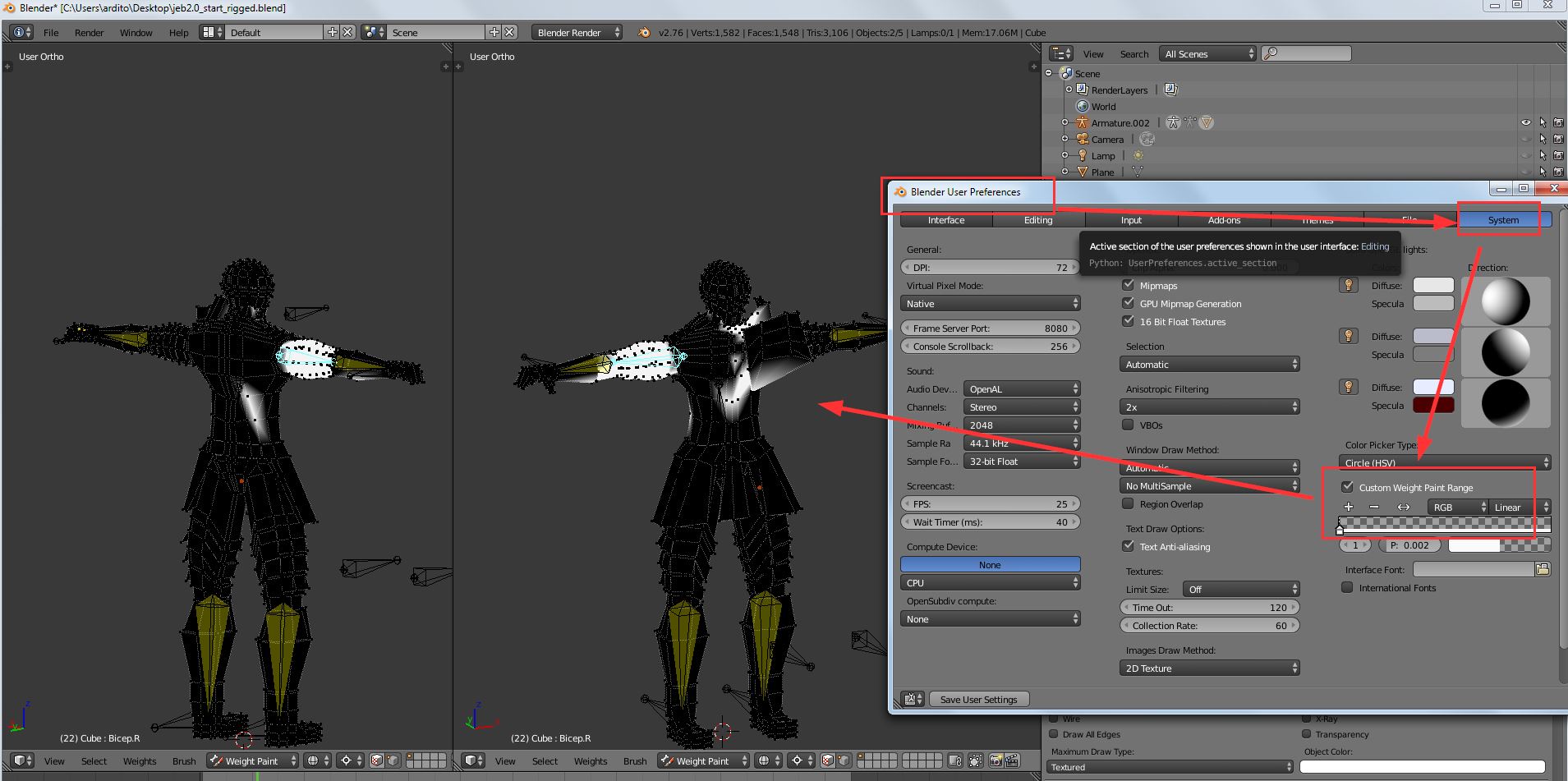Open the outliner Search menu
1568x781 pixels.
click(1134, 54)
